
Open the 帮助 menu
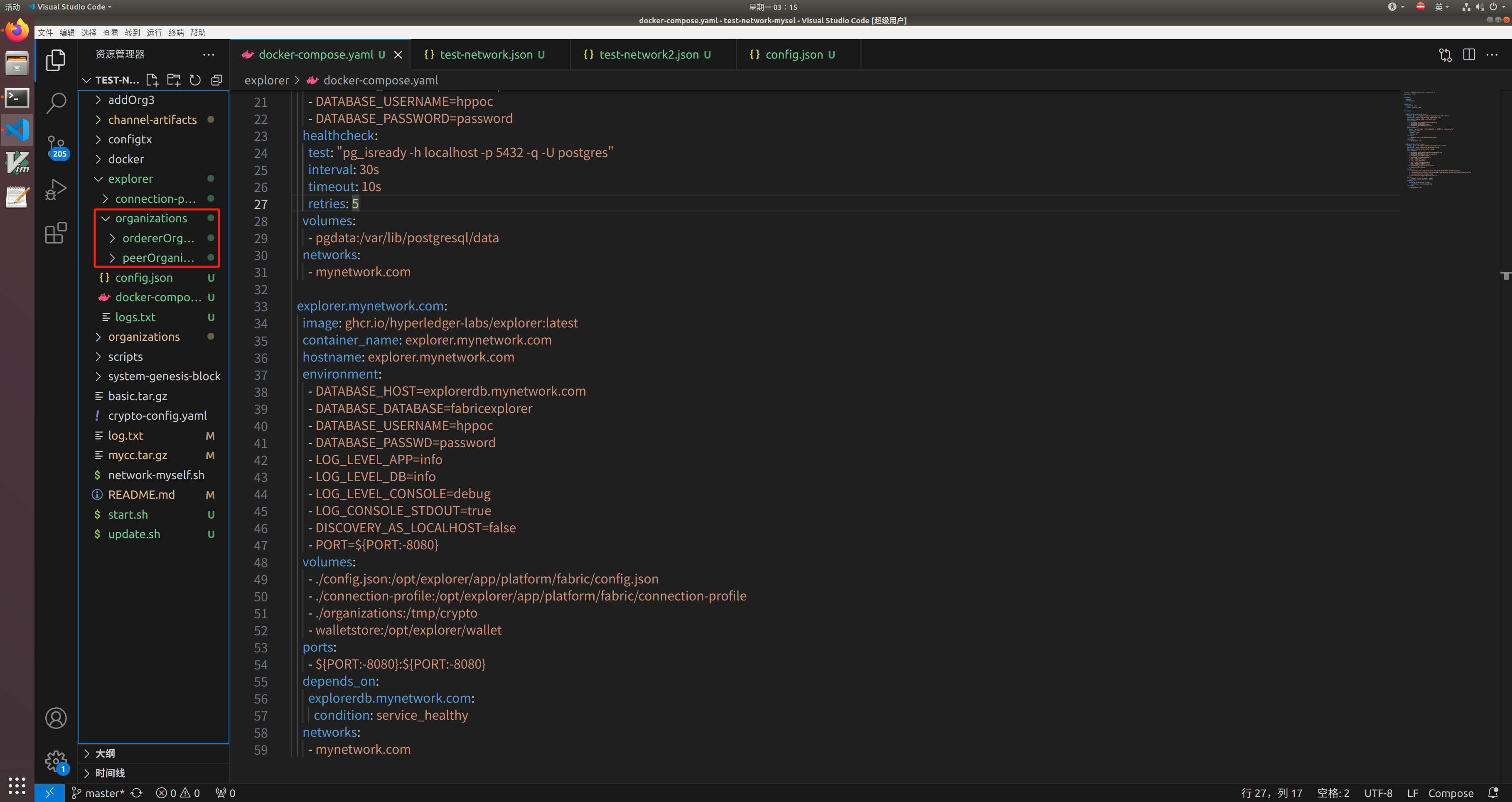198,32
